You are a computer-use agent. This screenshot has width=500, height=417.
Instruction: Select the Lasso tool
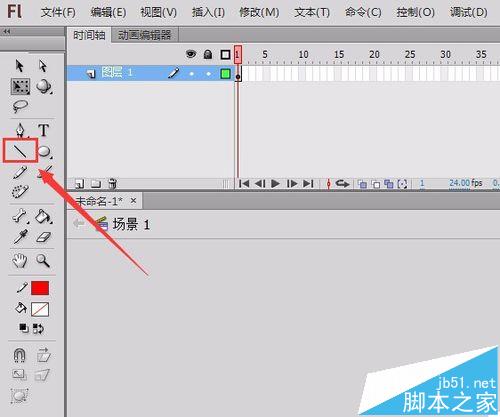20,106
